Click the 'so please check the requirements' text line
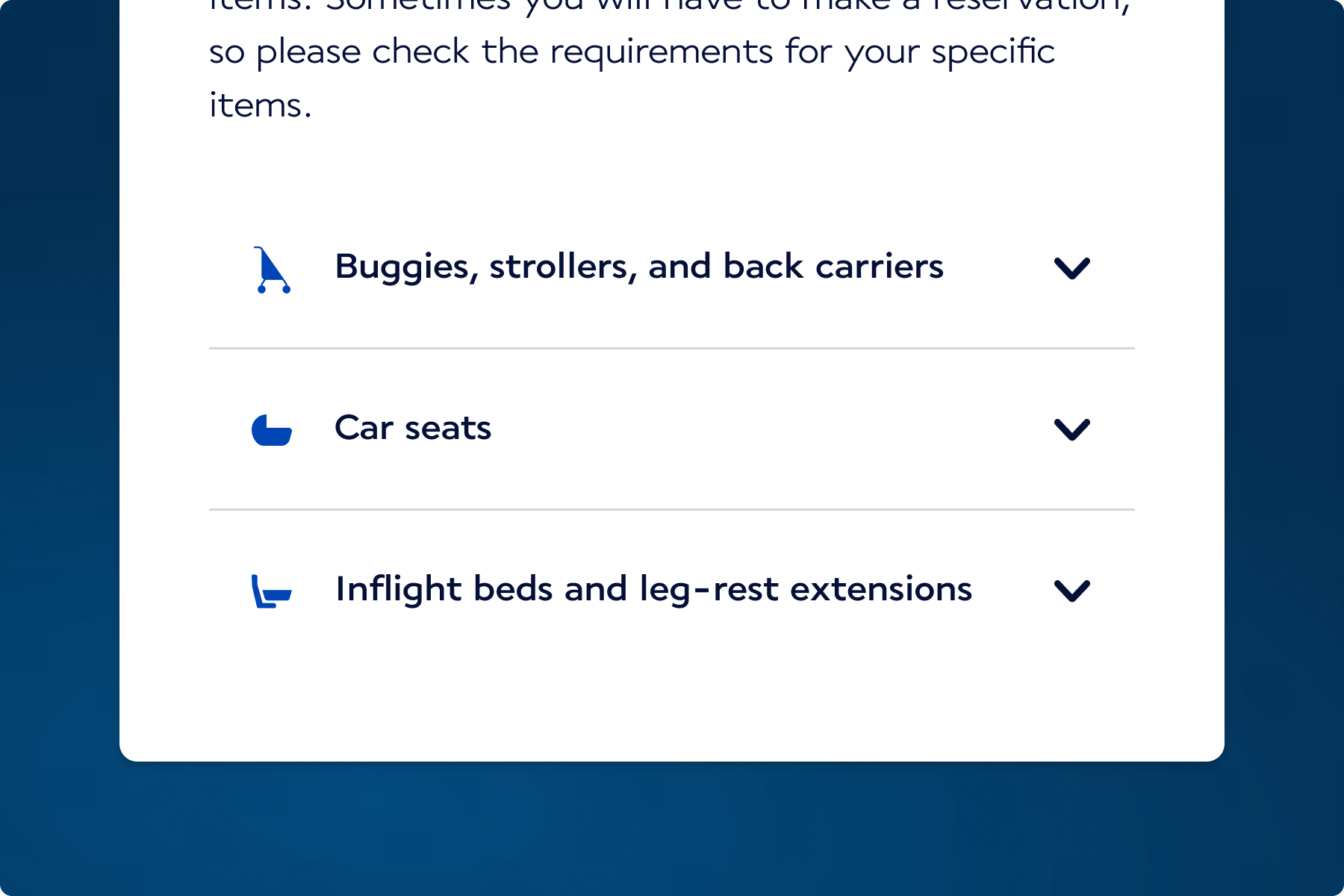The image size is (1344, 896). point(632,52)
